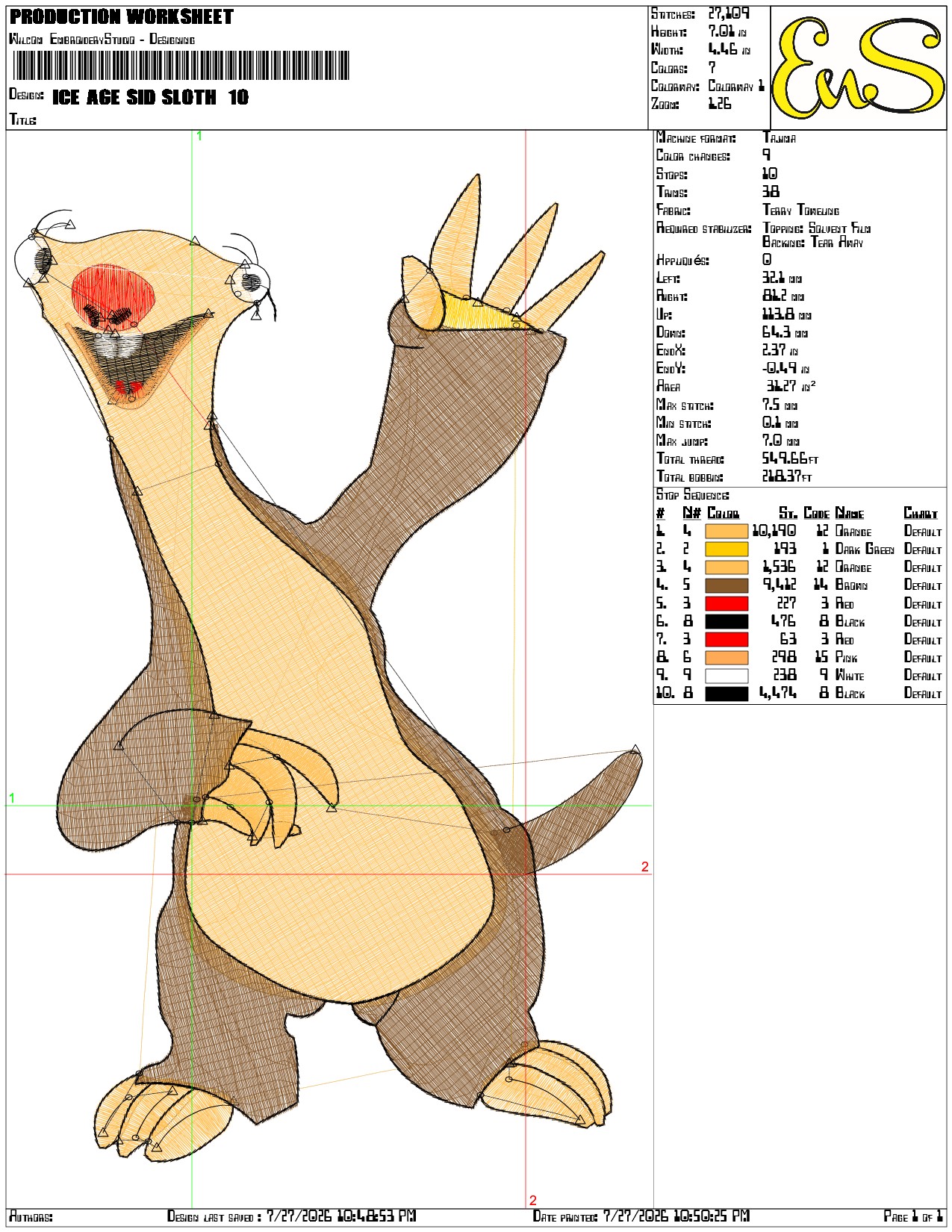This screenshot has height=1232, width=952.
Task: Click the stitches value '27,109'
Action: pyautogui.click(x=729, y=13)
